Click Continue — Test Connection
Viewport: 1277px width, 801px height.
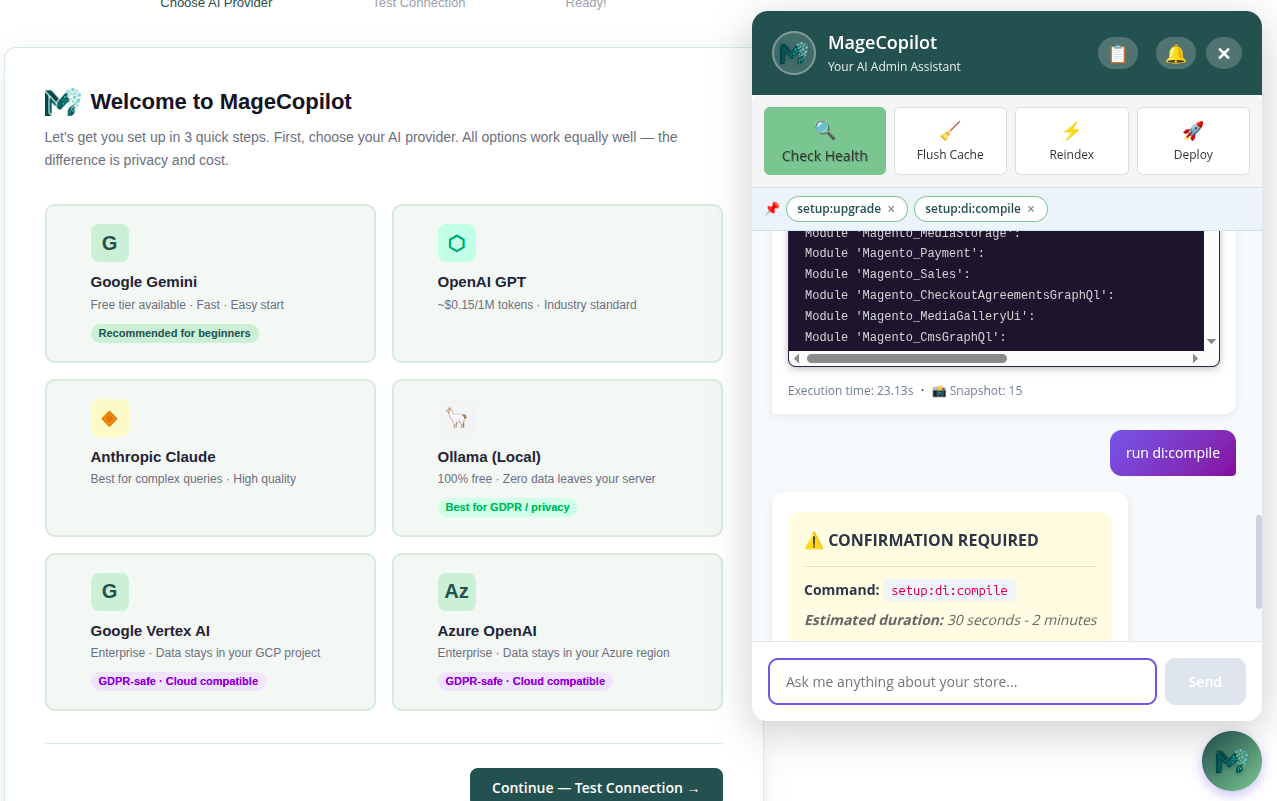point(595,787)
